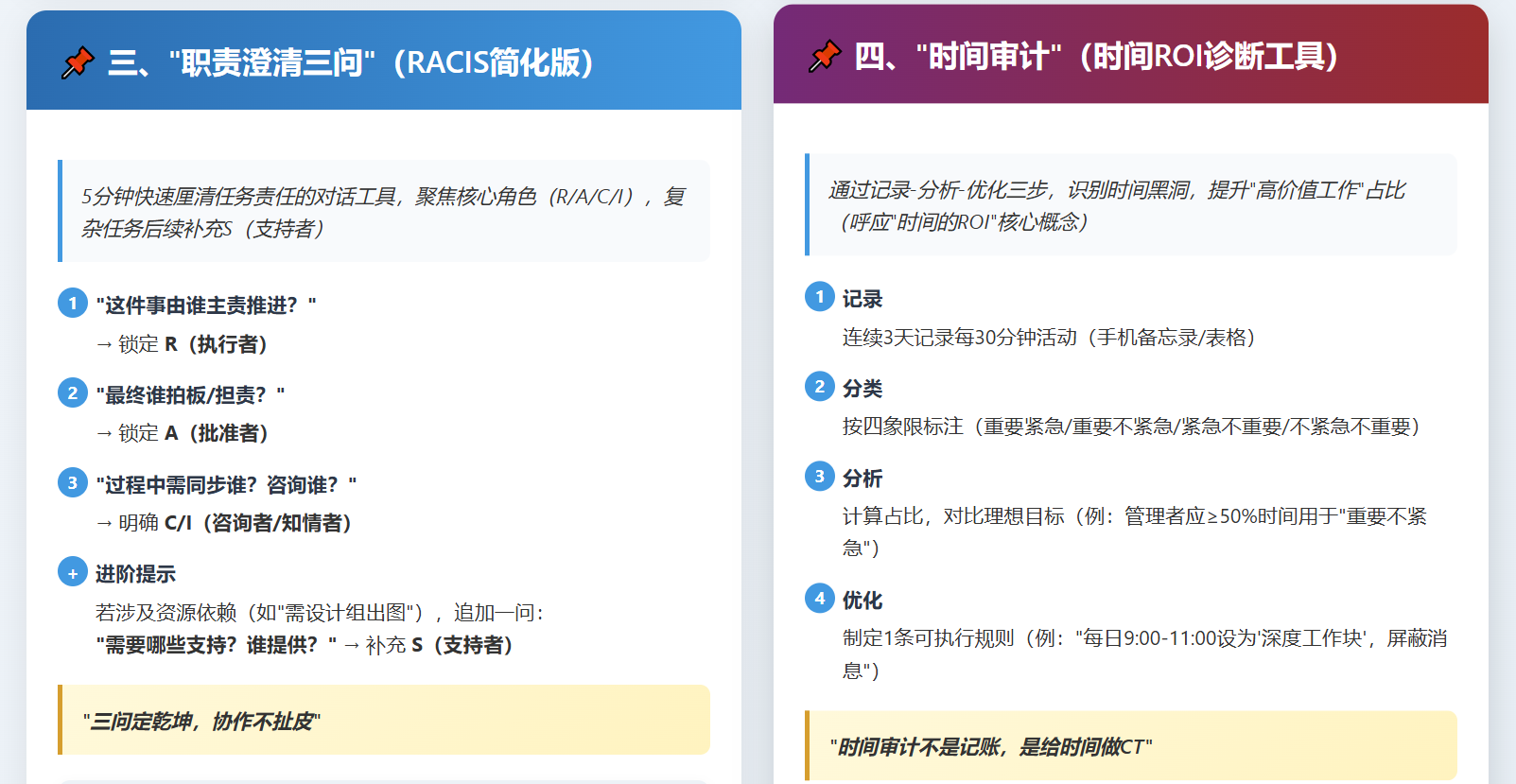This screenshot has height=784, width=1516.
Task: Click the "锁定 A (批准者)" line
Action: click(x=183, y=433)
